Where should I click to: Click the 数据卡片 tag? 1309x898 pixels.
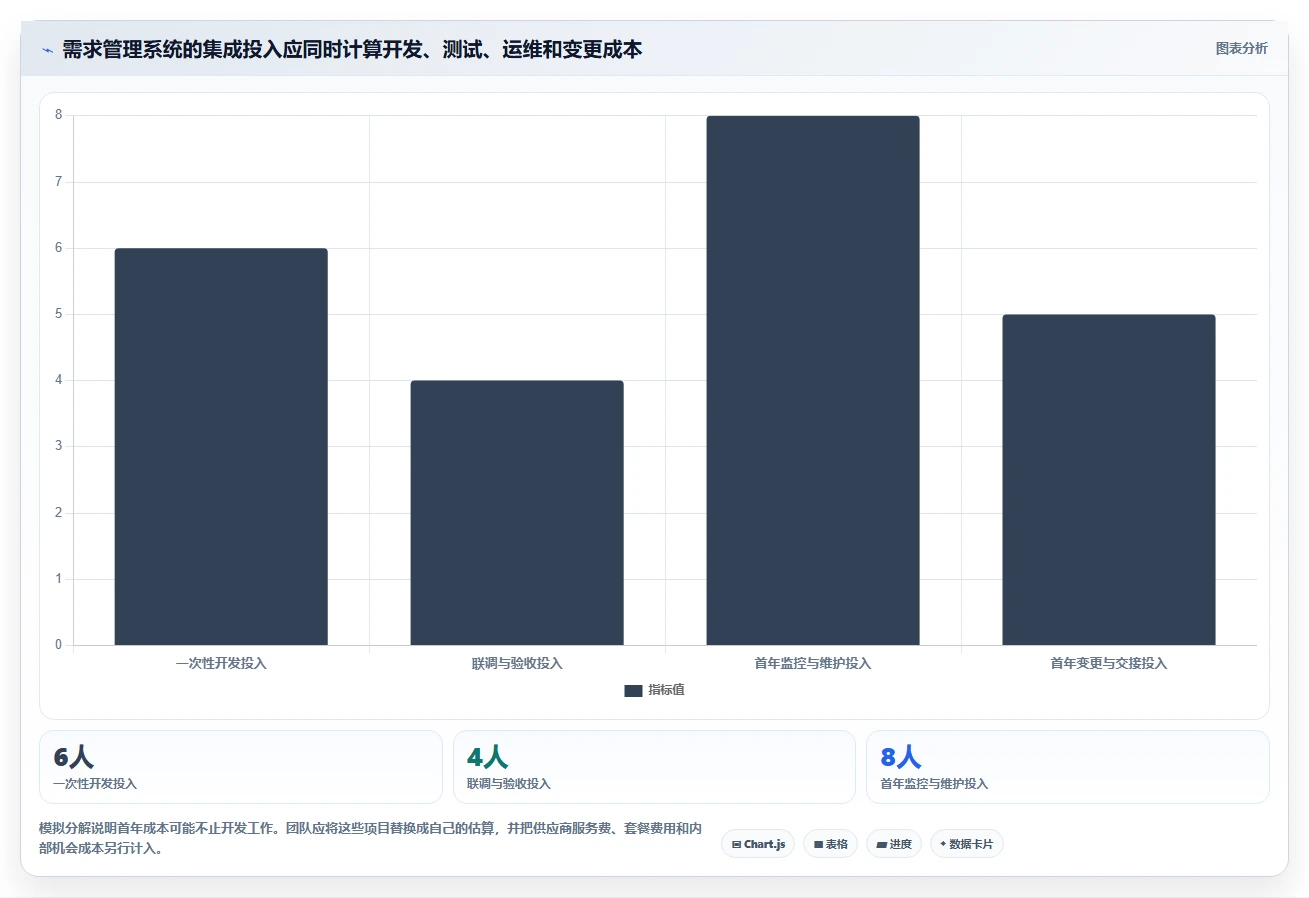(967, 844)
